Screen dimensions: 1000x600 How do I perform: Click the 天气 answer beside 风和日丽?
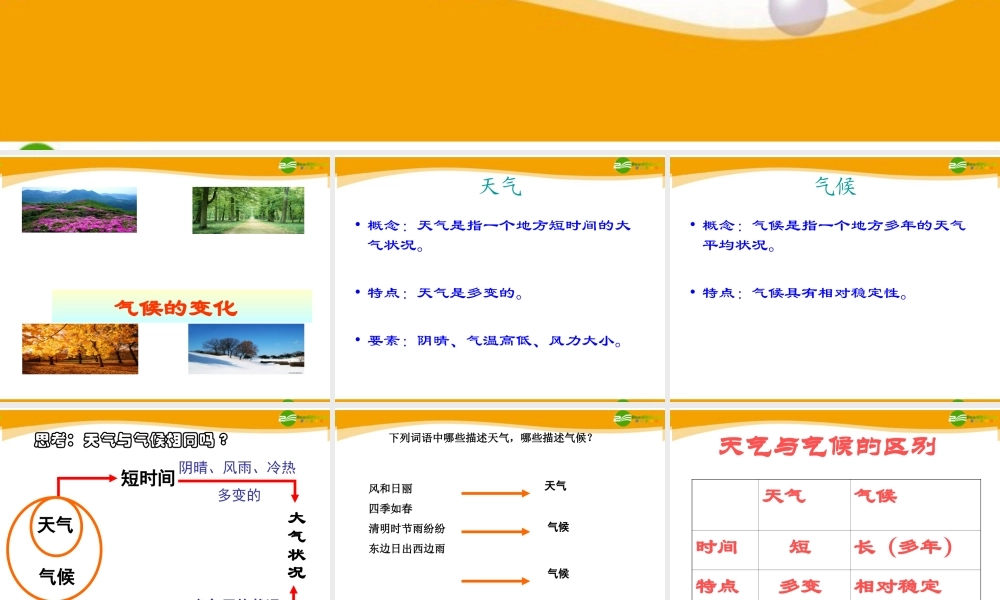coord(555,487)
